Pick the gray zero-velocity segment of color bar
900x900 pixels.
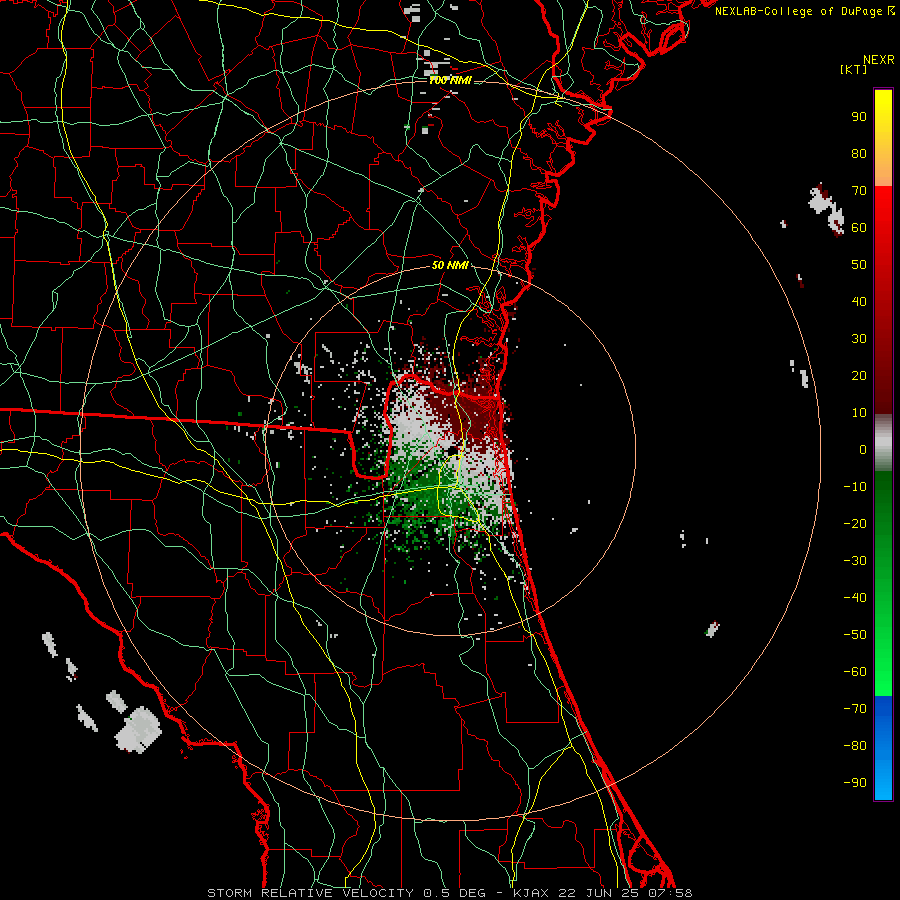[883, 443]
